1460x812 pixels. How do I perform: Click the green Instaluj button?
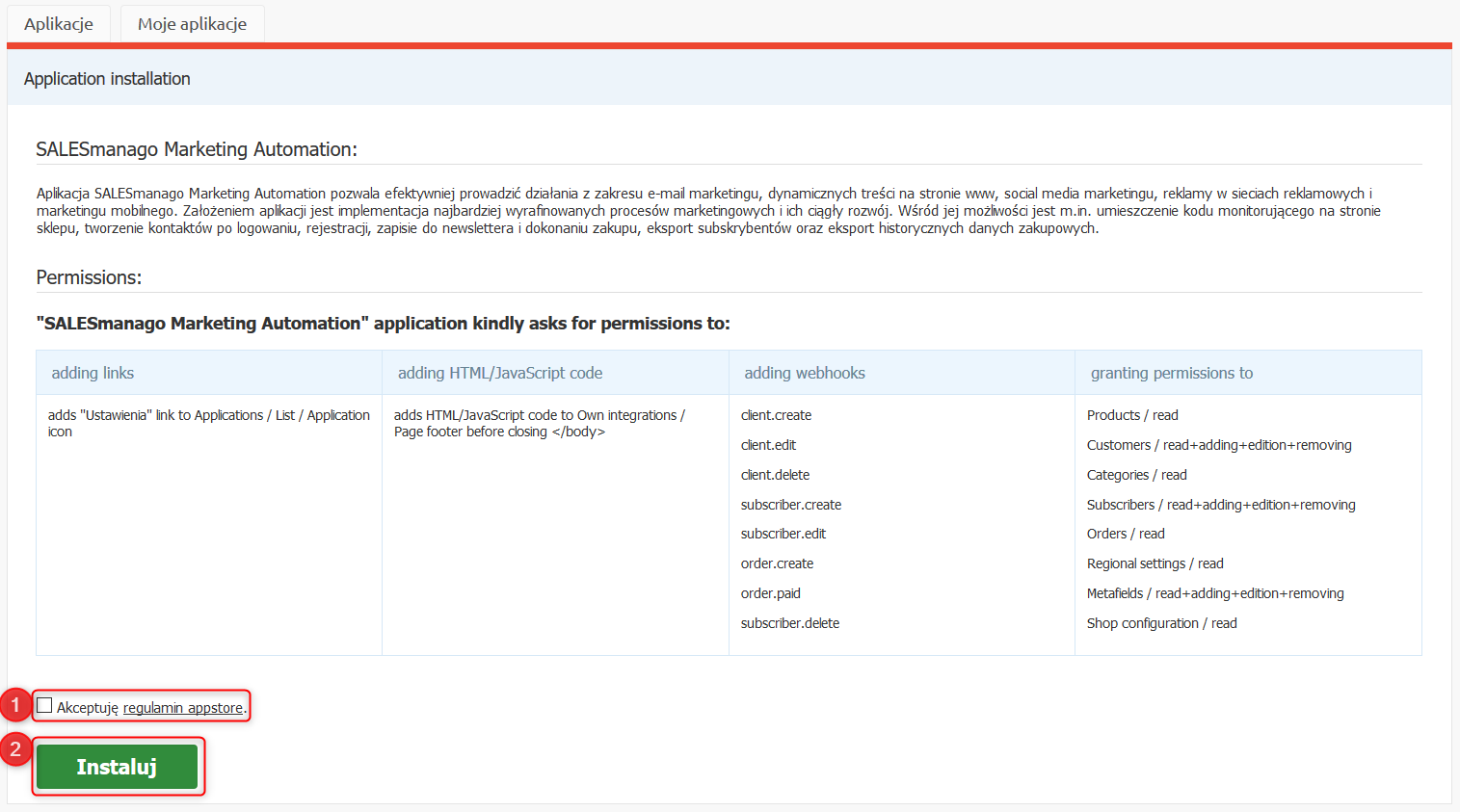117,767
